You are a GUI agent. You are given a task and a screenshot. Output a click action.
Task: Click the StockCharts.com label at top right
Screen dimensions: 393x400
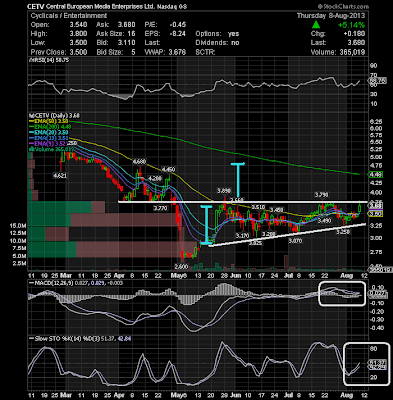343,6
